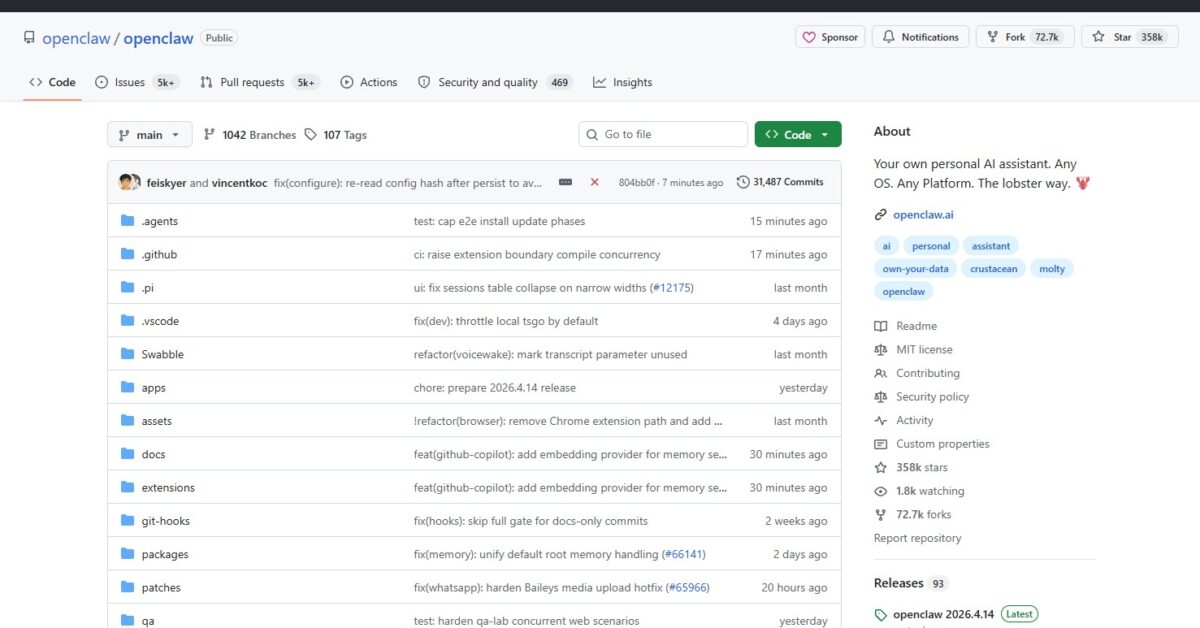Click the Security policy scale icon
The width and height of the screenshot is (1200, 628).
pos(880,397)
